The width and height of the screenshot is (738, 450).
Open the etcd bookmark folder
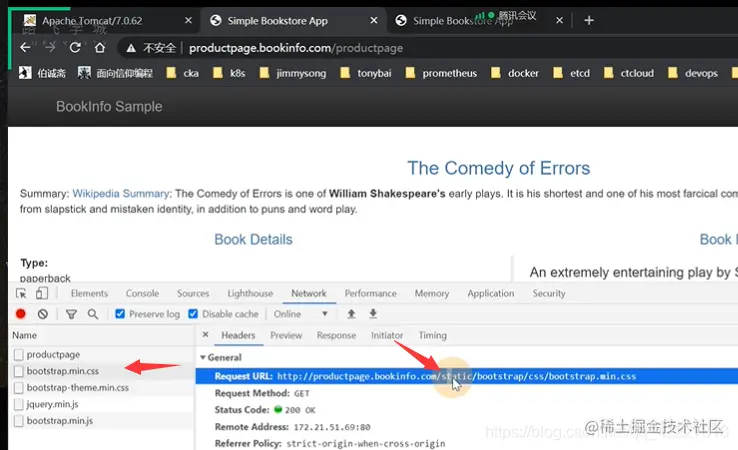point(571,73)
